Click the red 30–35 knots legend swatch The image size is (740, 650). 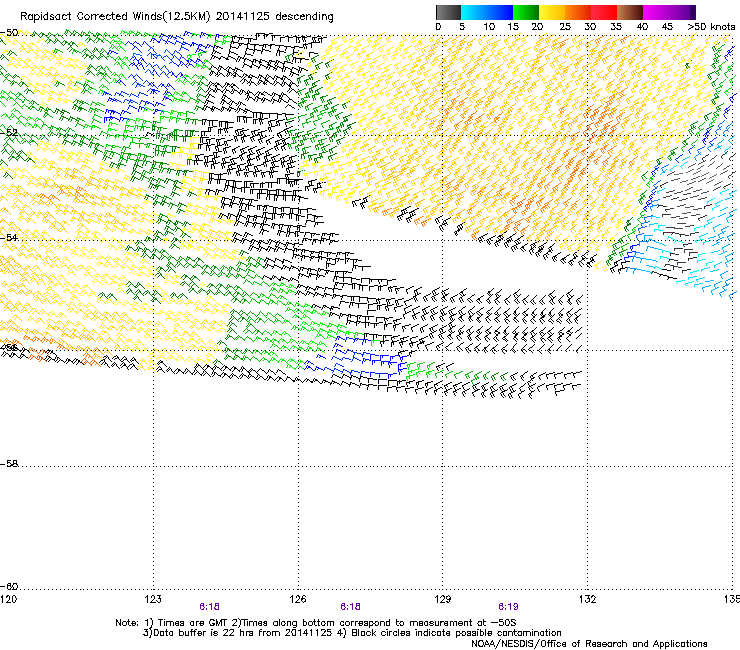[604, 12]
